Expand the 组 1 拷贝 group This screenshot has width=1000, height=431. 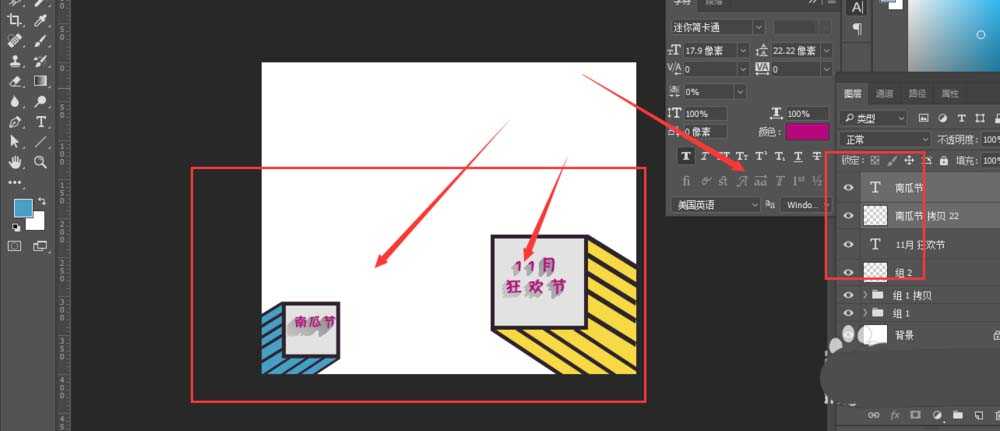pos(865,295)
